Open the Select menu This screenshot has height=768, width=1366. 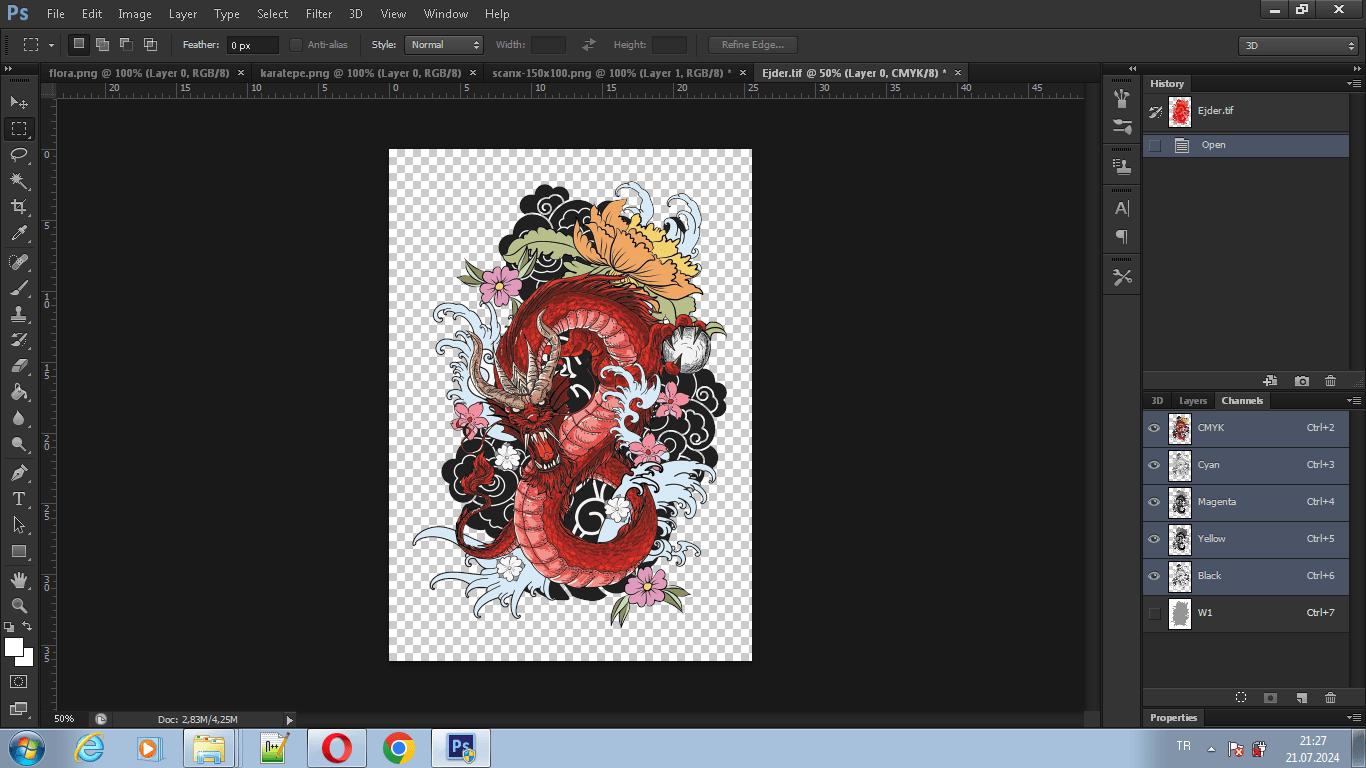pyautogui.click(x=272, y=14)
